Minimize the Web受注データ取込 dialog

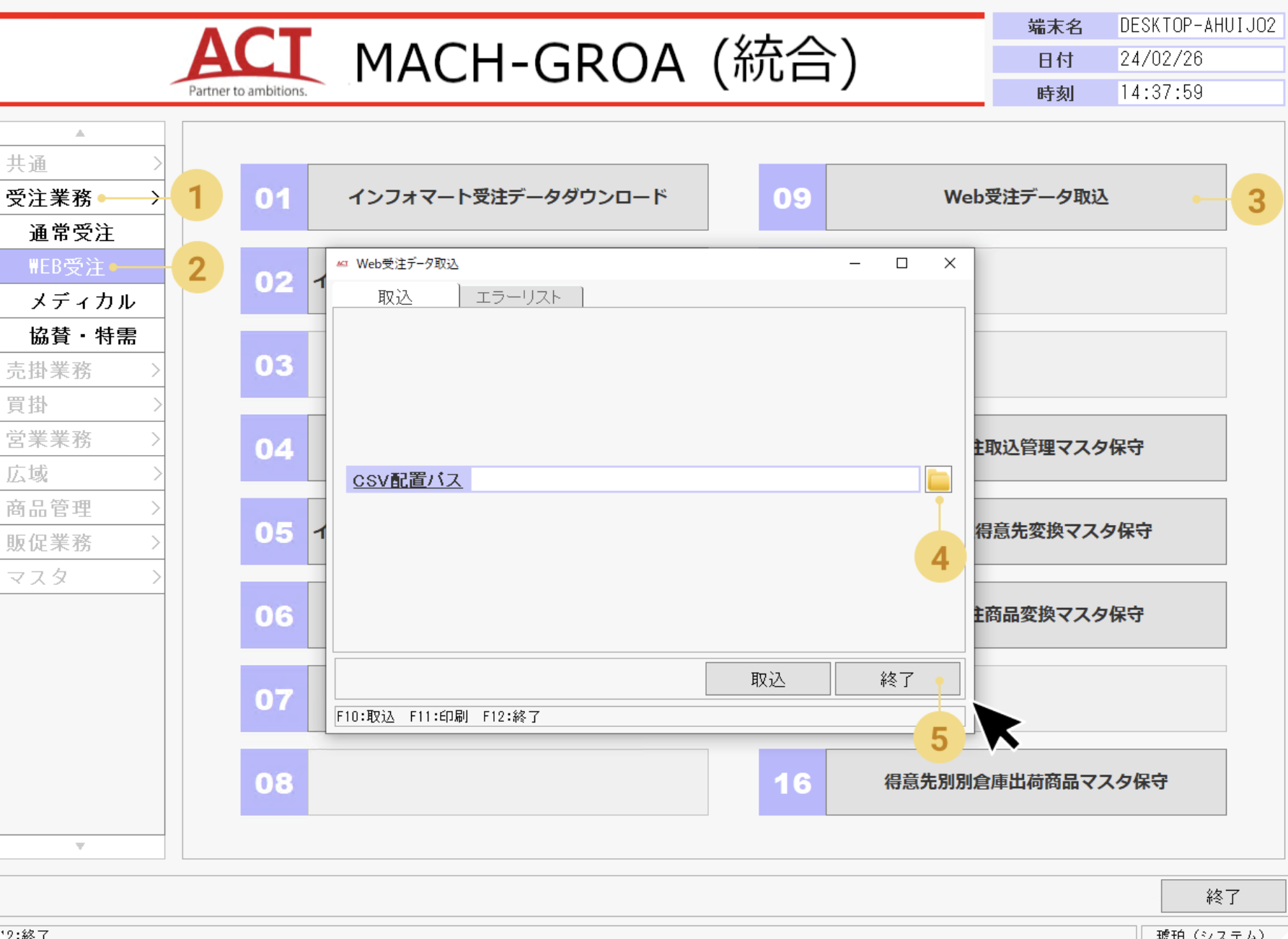pos(855,263)
